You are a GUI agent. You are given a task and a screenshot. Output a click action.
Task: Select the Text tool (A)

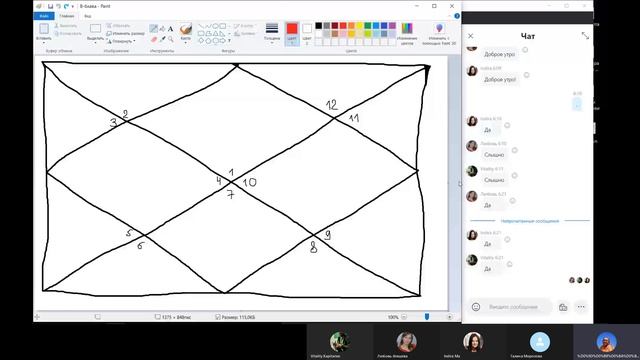[171, 29]
